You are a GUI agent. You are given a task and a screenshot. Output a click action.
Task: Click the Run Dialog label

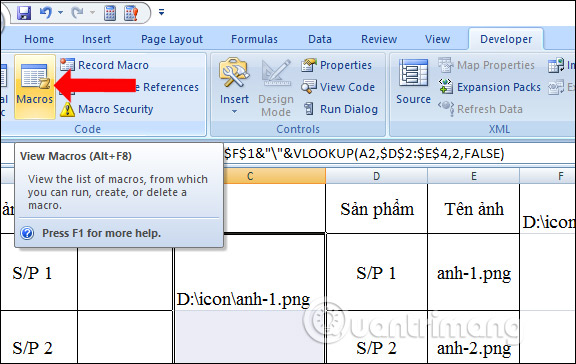click(349, 109)
